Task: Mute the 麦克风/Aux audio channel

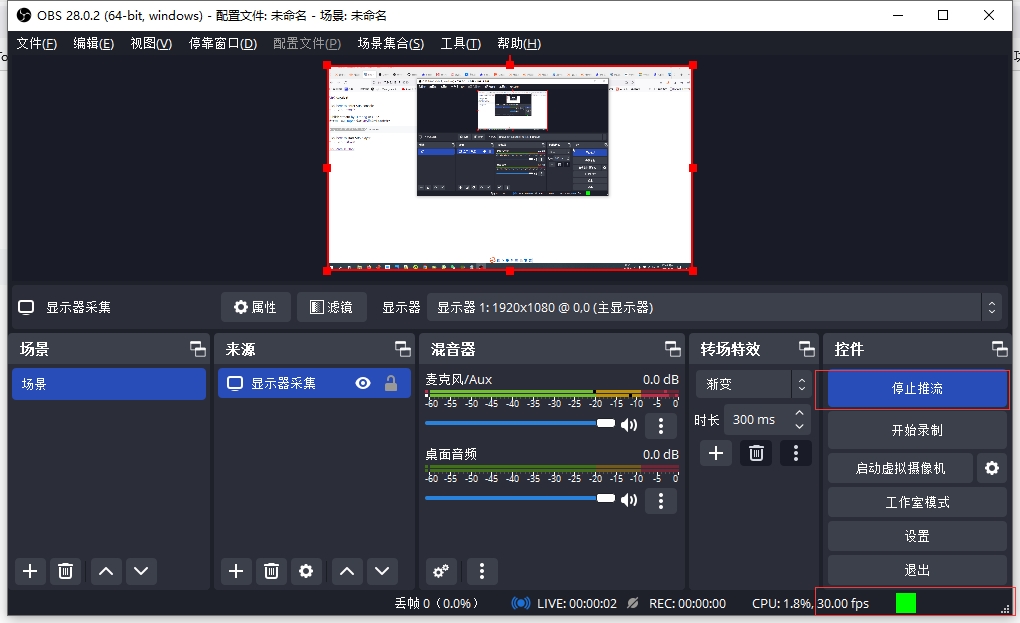Action: point(628,424)
